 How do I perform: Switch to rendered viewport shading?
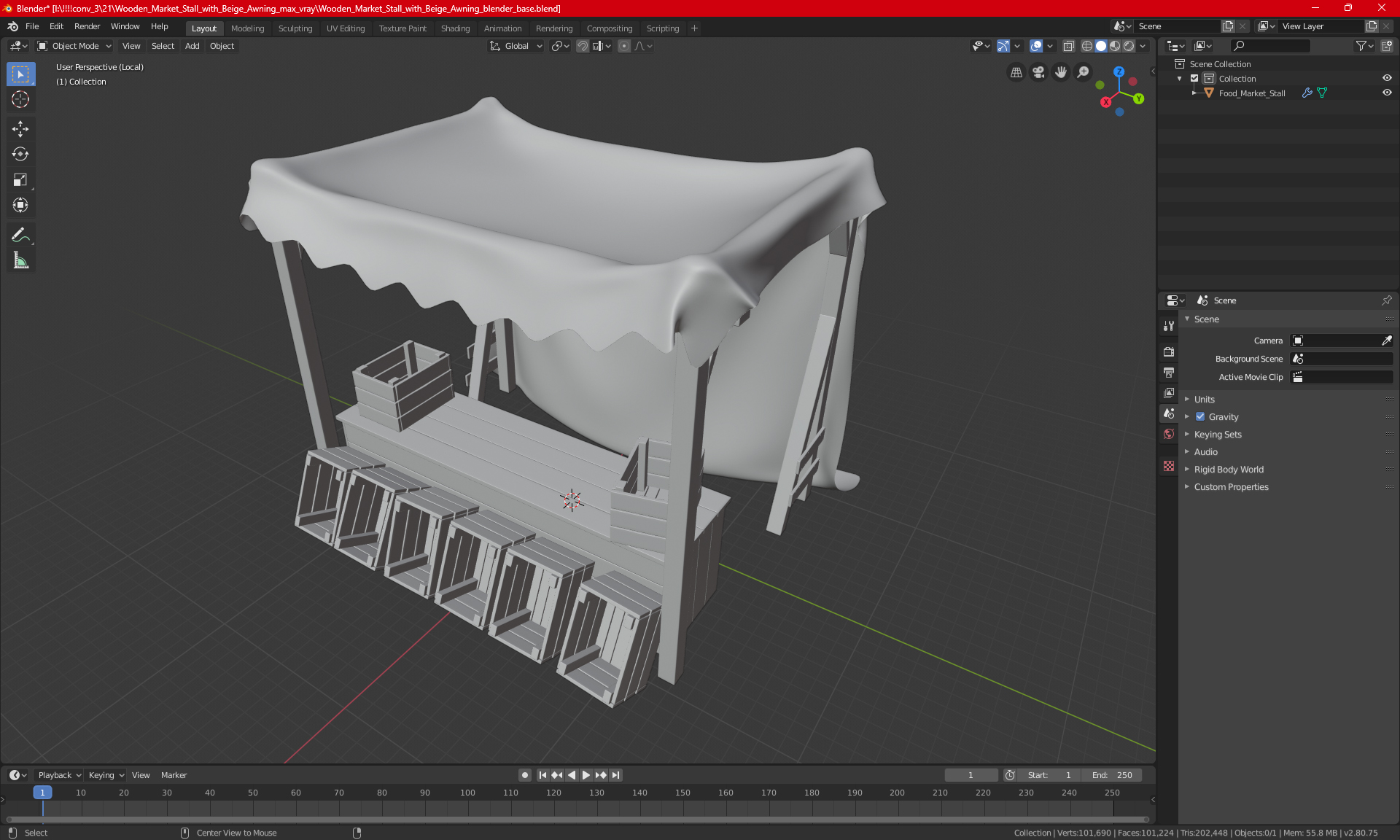click(x=1129, y=46)
